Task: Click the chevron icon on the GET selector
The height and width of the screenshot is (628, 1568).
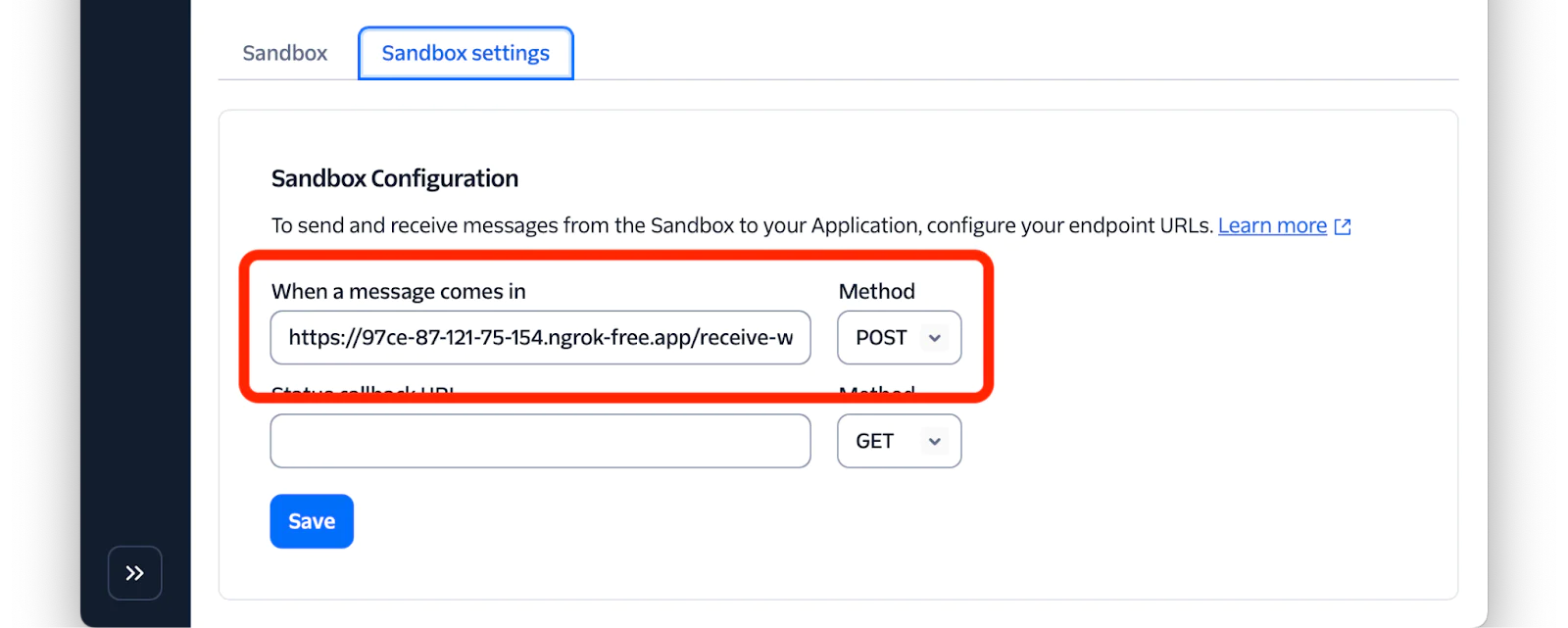Action: pyautogui.click(x=935, y=441)
